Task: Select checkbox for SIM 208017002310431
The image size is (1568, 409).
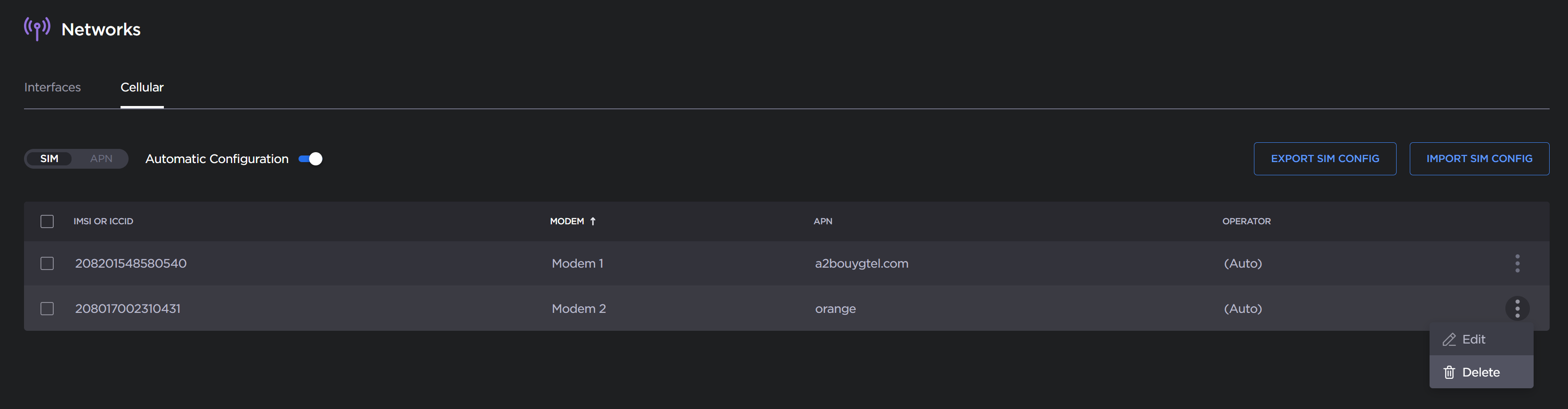Action: click(x=47, y=309)
